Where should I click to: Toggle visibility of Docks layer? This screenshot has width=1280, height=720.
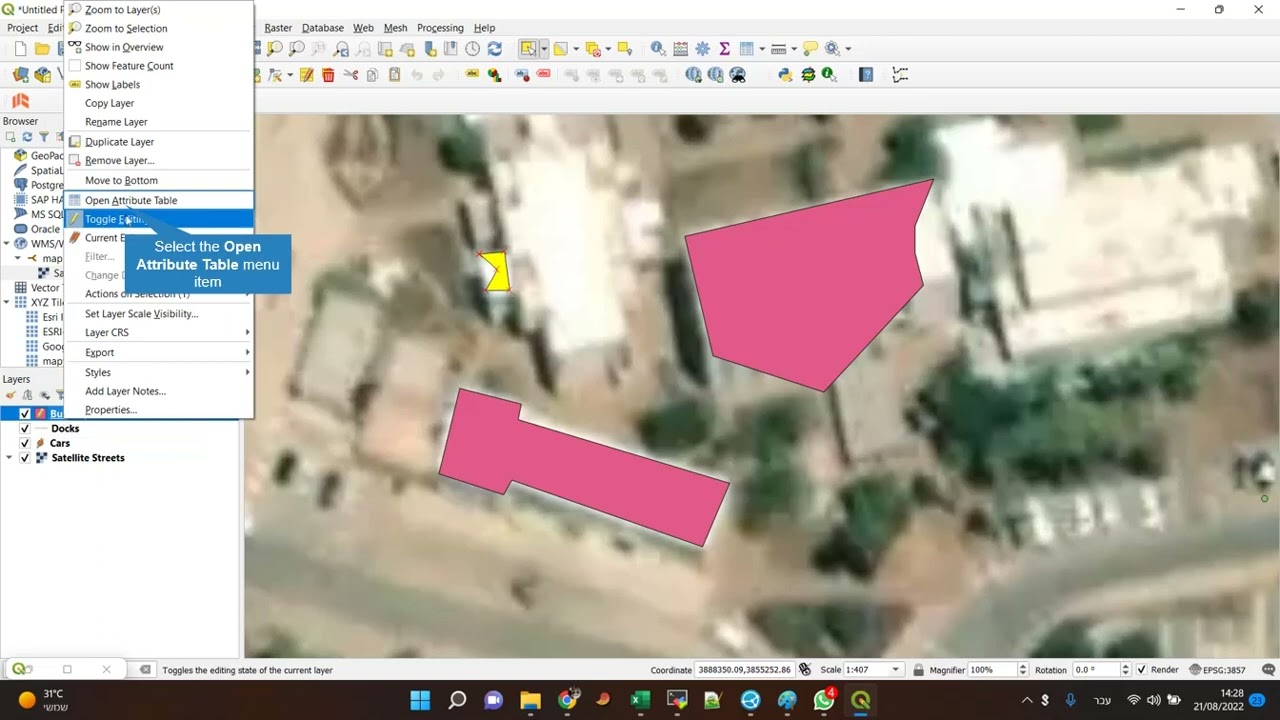25,428
